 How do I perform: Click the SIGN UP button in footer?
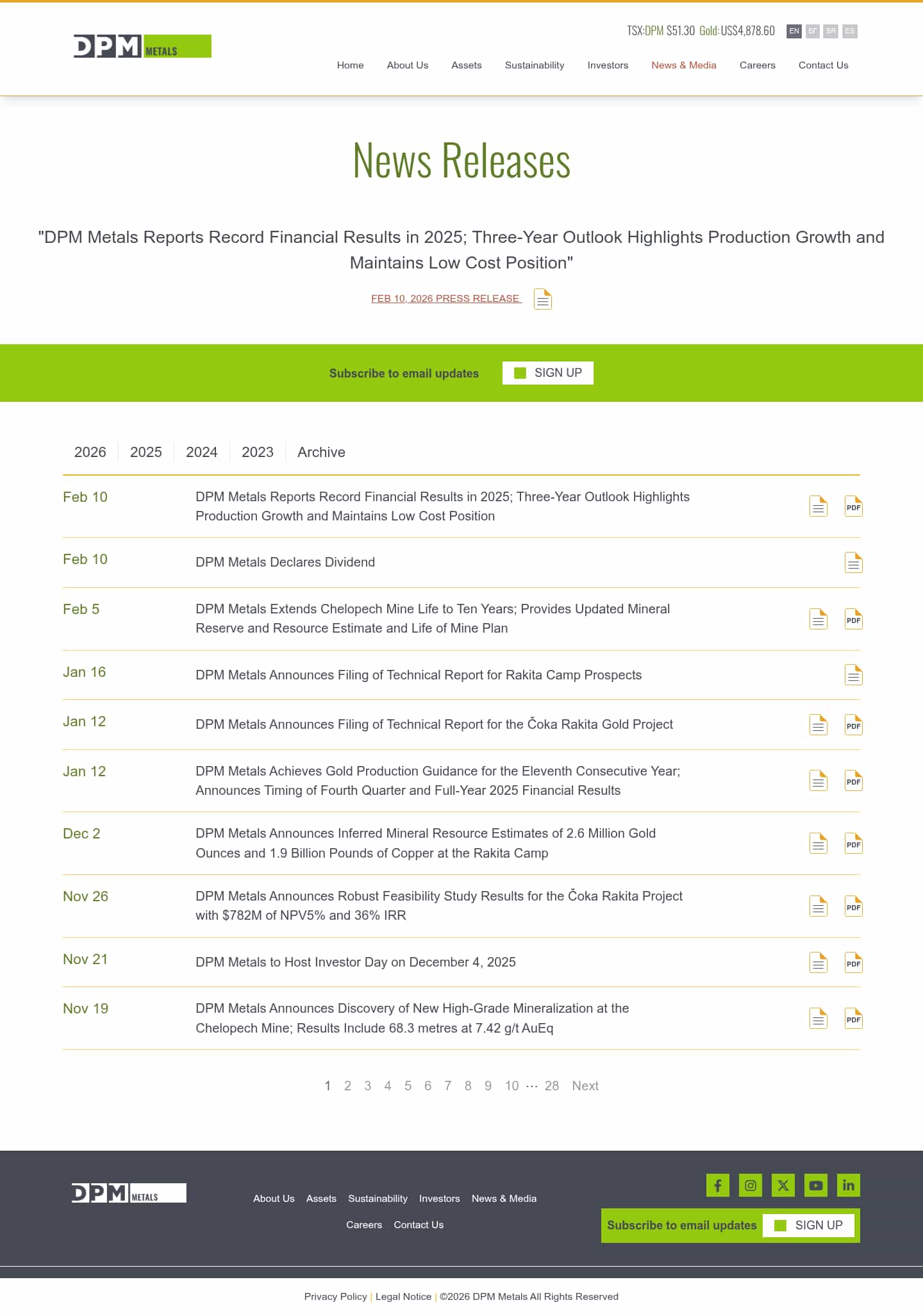coord(809,1225)
